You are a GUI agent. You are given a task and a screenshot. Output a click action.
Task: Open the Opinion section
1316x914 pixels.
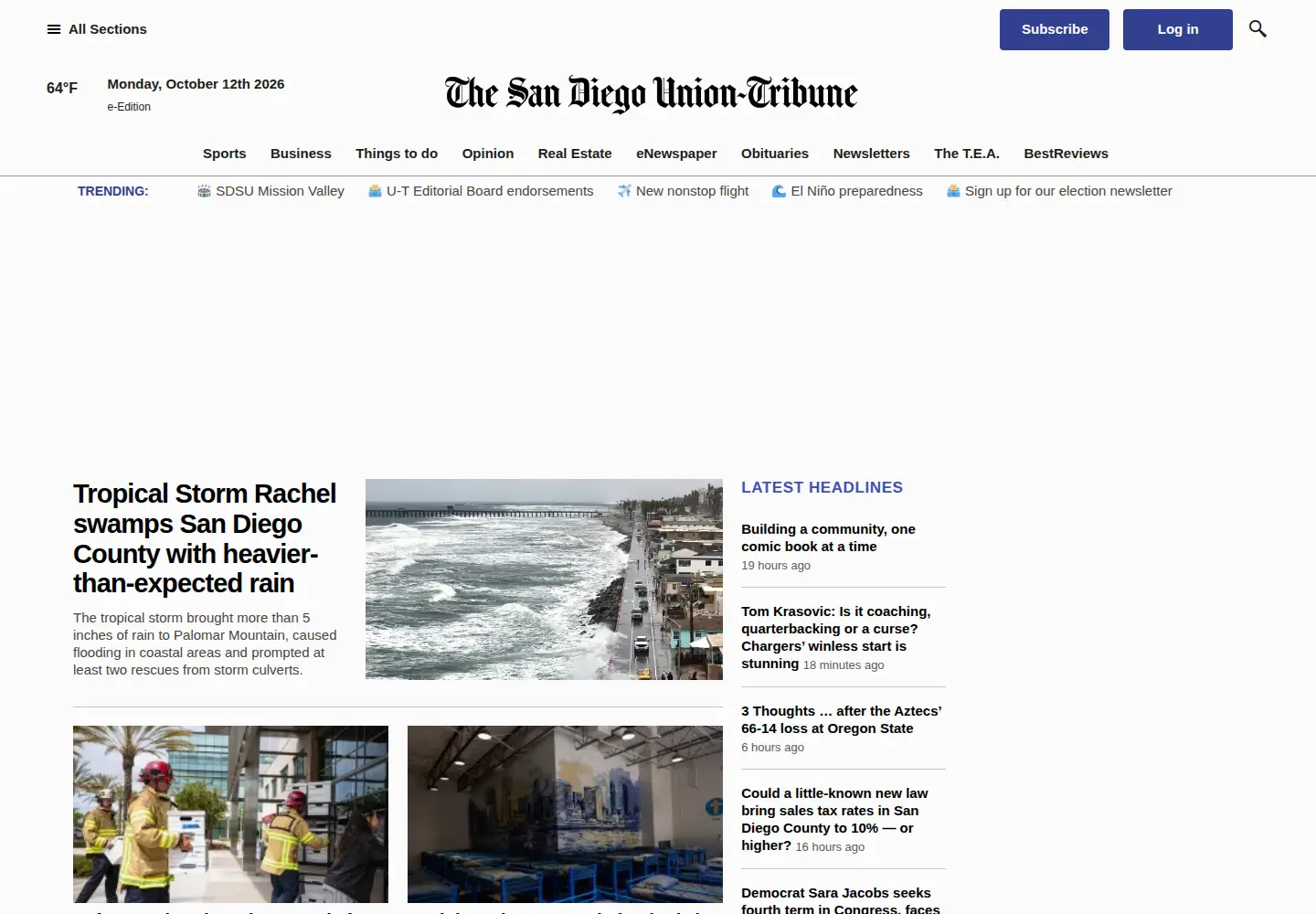pos(488,154)
